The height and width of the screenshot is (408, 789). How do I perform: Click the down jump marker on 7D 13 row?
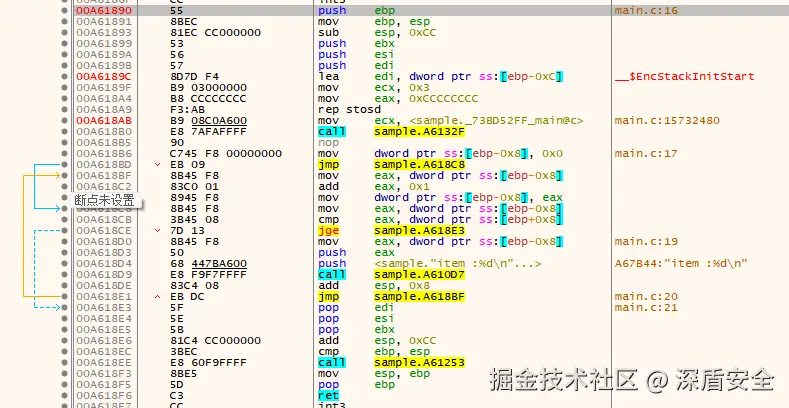(x=157, y=230)
